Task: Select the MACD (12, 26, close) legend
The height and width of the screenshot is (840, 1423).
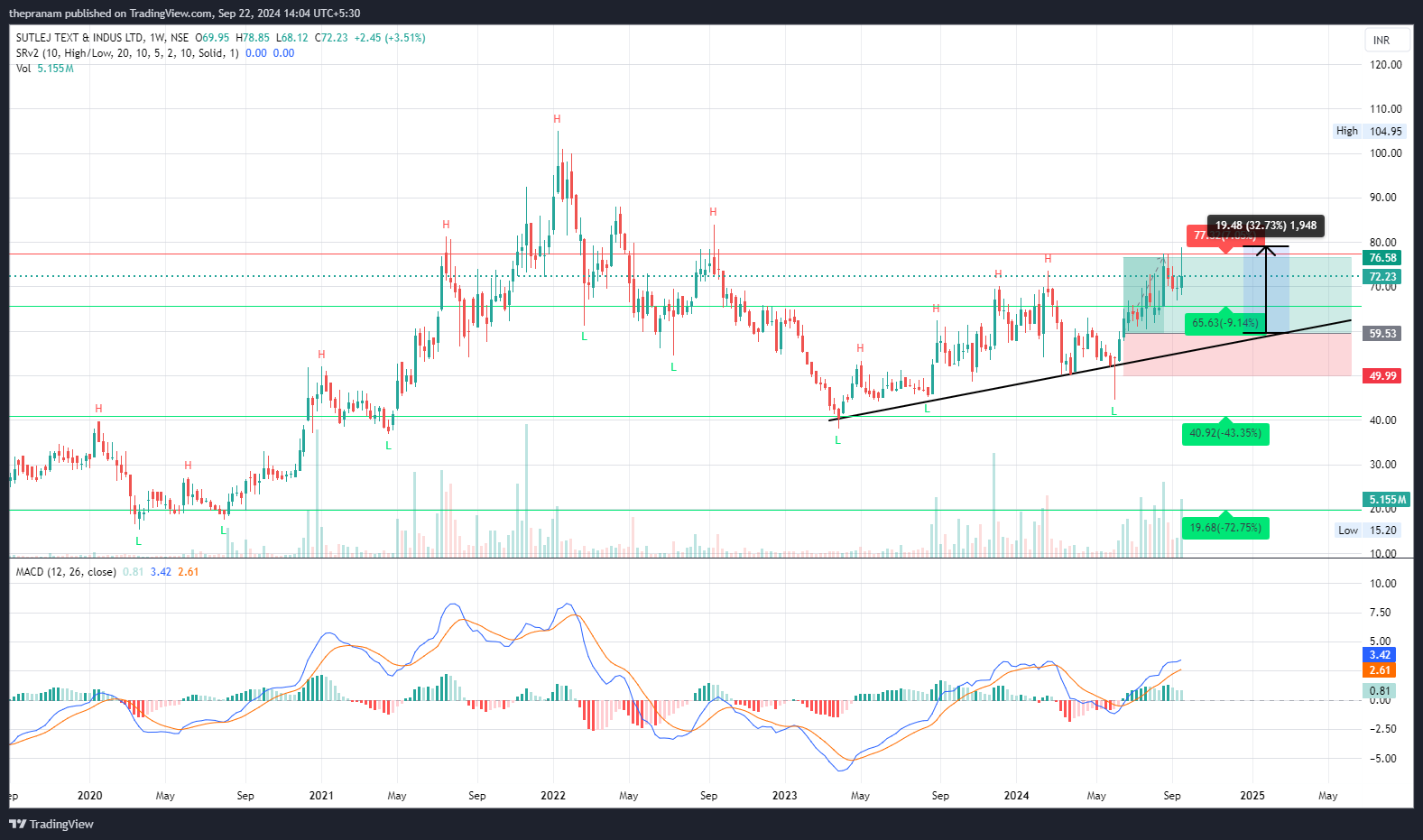Action: tap(66, 572)
